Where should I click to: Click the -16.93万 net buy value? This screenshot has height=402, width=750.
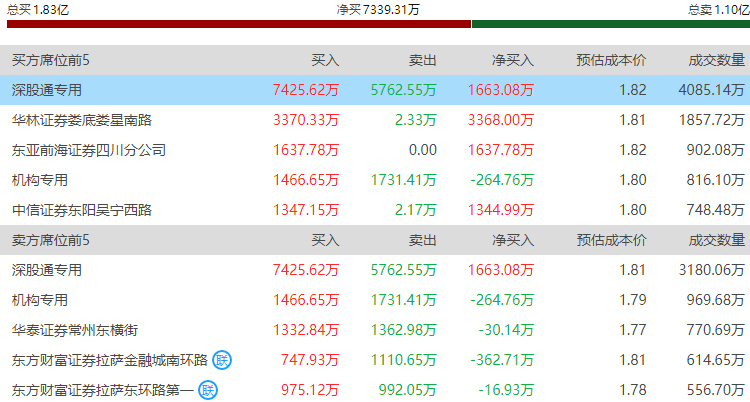click(x=507, y=390)
